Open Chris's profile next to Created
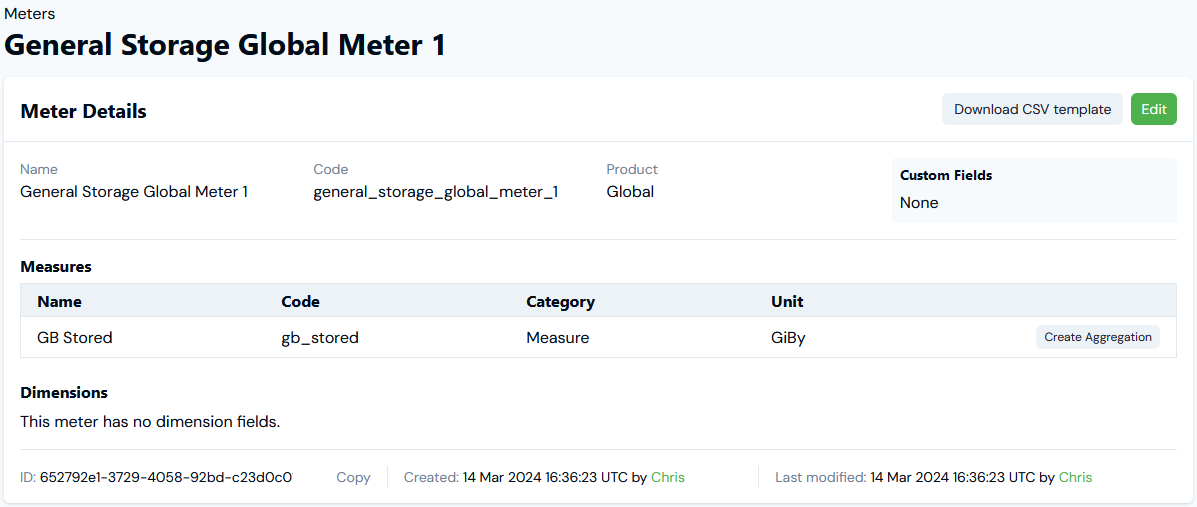1197x507 pixels. (x=668, y=477)
